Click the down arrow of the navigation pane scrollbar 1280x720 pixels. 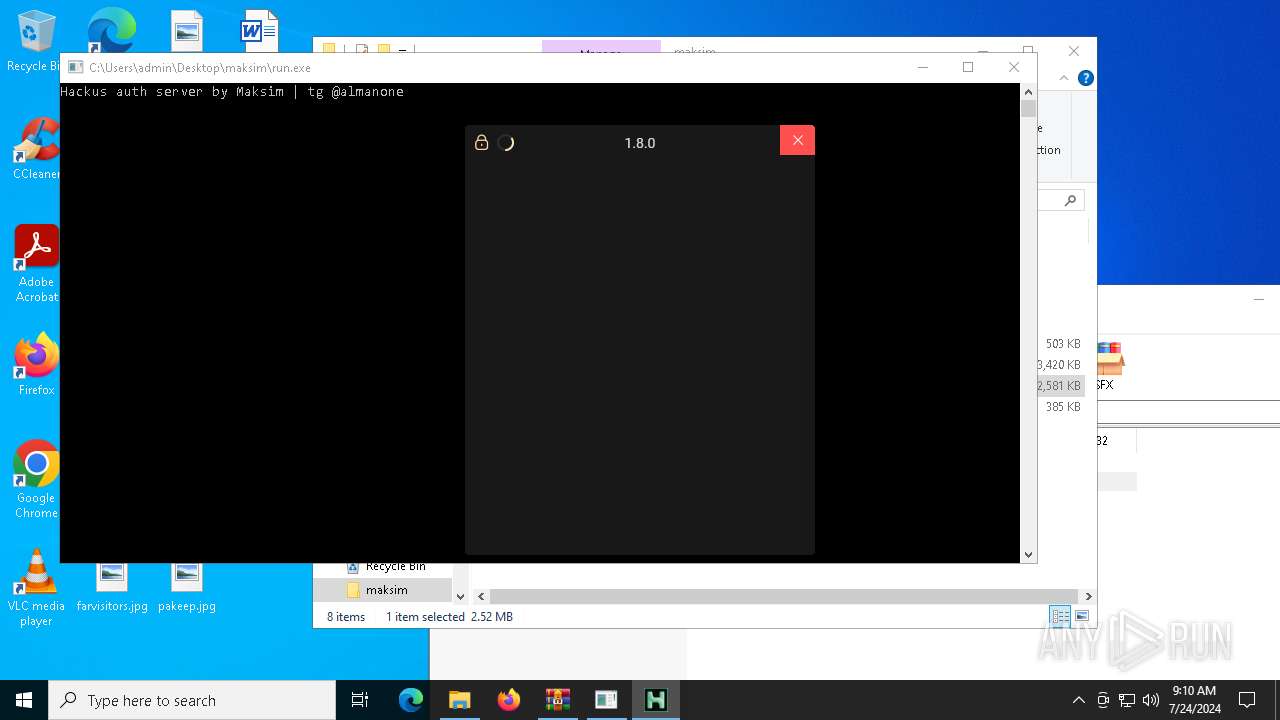[460, 596]
